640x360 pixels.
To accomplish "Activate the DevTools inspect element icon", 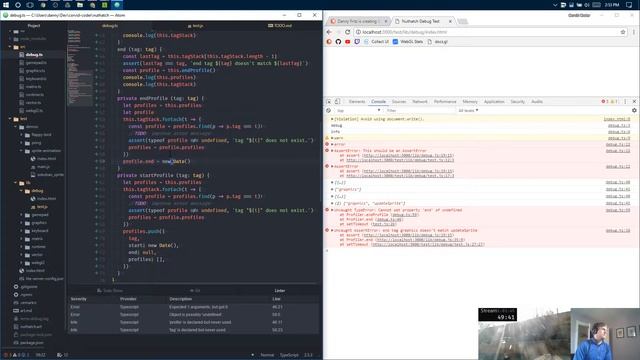I will (329, 101).
